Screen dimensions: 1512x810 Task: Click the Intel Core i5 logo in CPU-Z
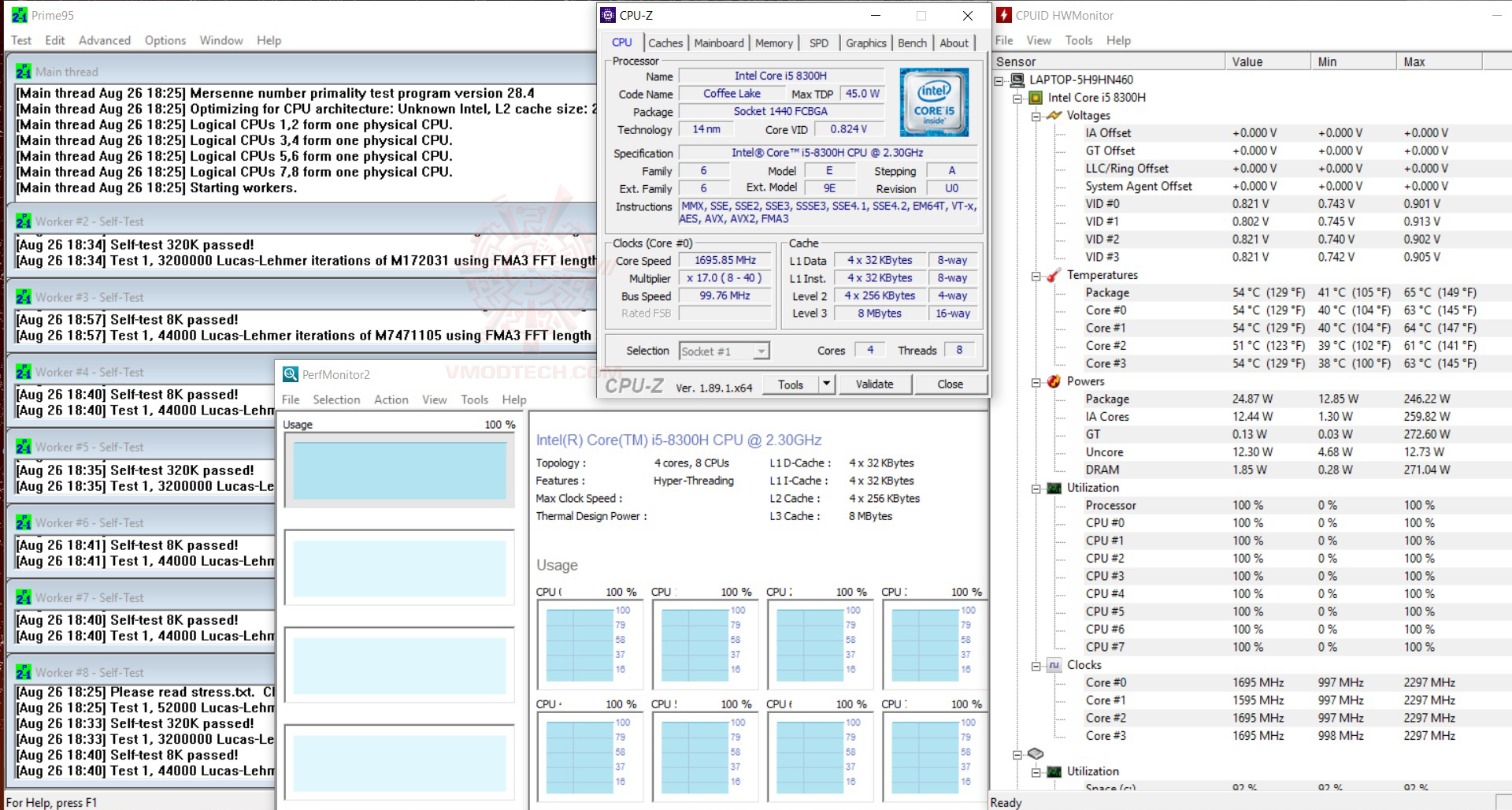pos(934,102)
